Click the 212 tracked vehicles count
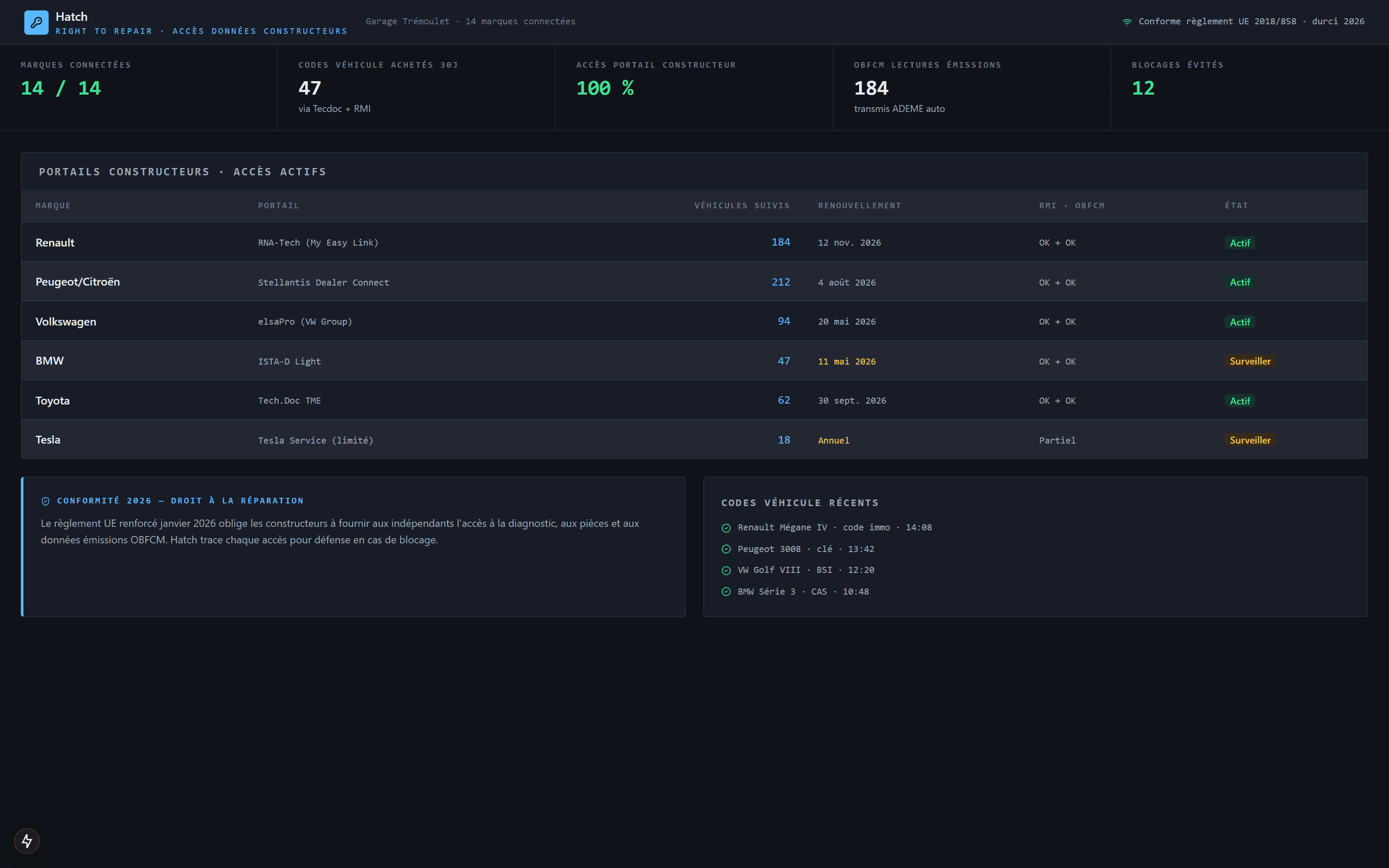The width and height of the screenshot is (1389, 868). (x=780, y=282)
